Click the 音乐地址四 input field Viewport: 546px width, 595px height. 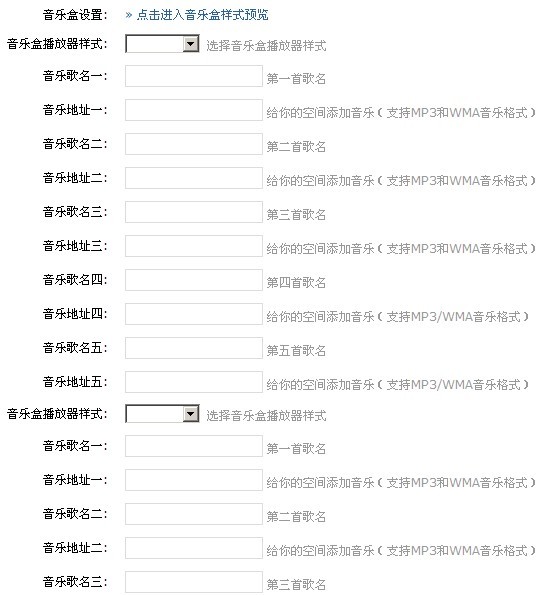[x=194, y=314]
